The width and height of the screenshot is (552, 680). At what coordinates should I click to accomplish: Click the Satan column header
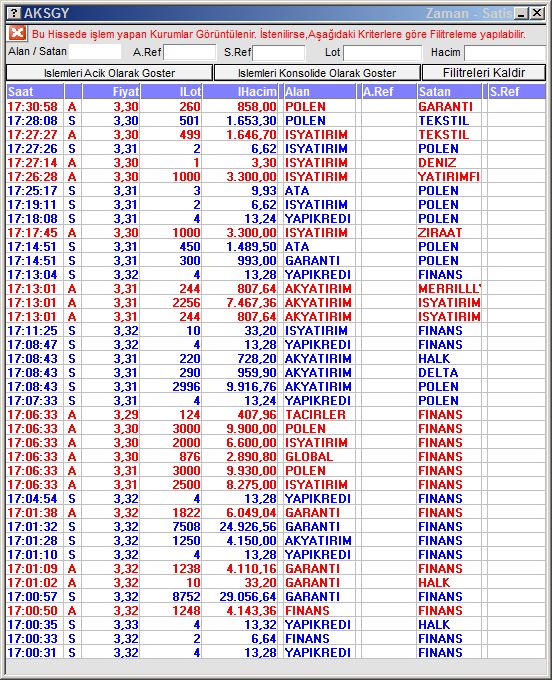pyautogui.click(x=449, y=92)
